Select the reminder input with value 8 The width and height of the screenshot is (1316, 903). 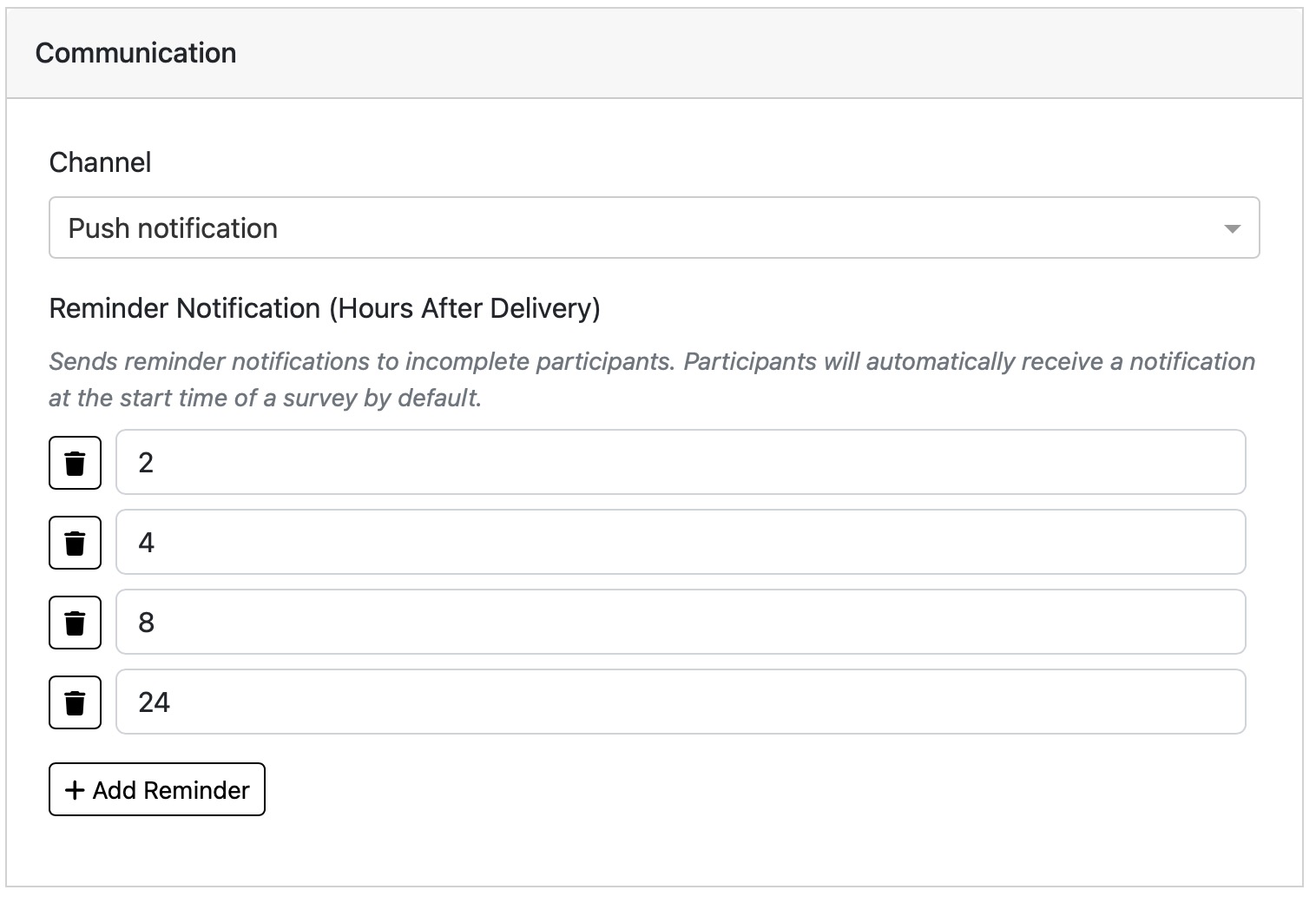(x=680, y=623)
